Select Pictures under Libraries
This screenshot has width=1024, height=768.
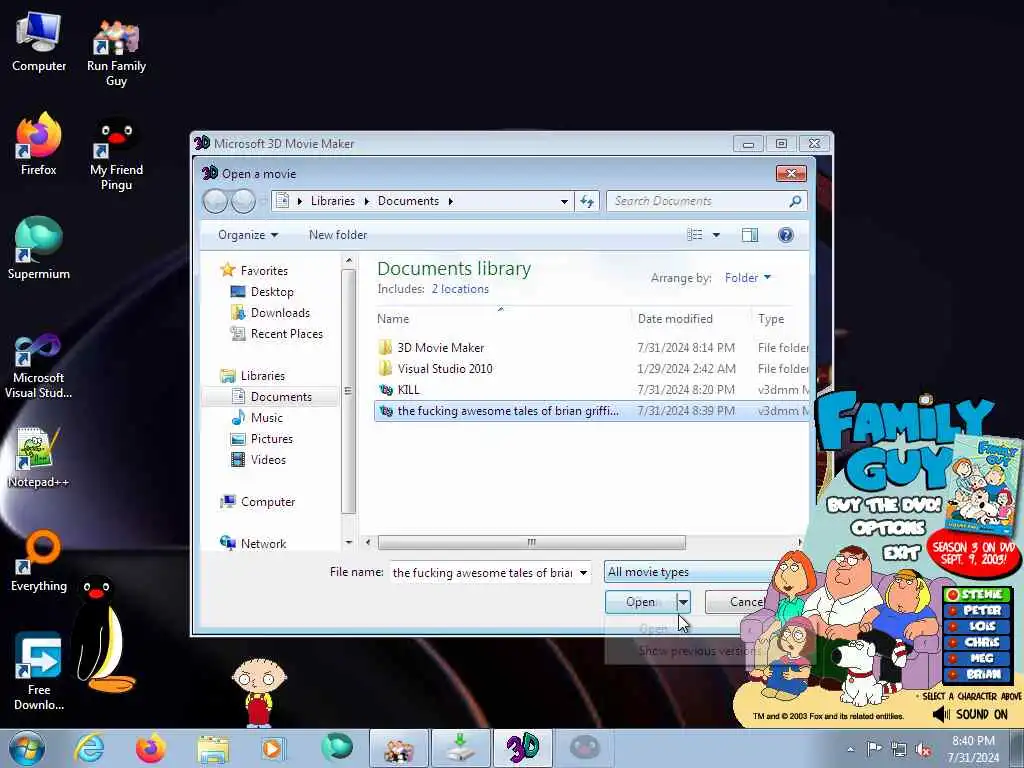tap(271, 439)
